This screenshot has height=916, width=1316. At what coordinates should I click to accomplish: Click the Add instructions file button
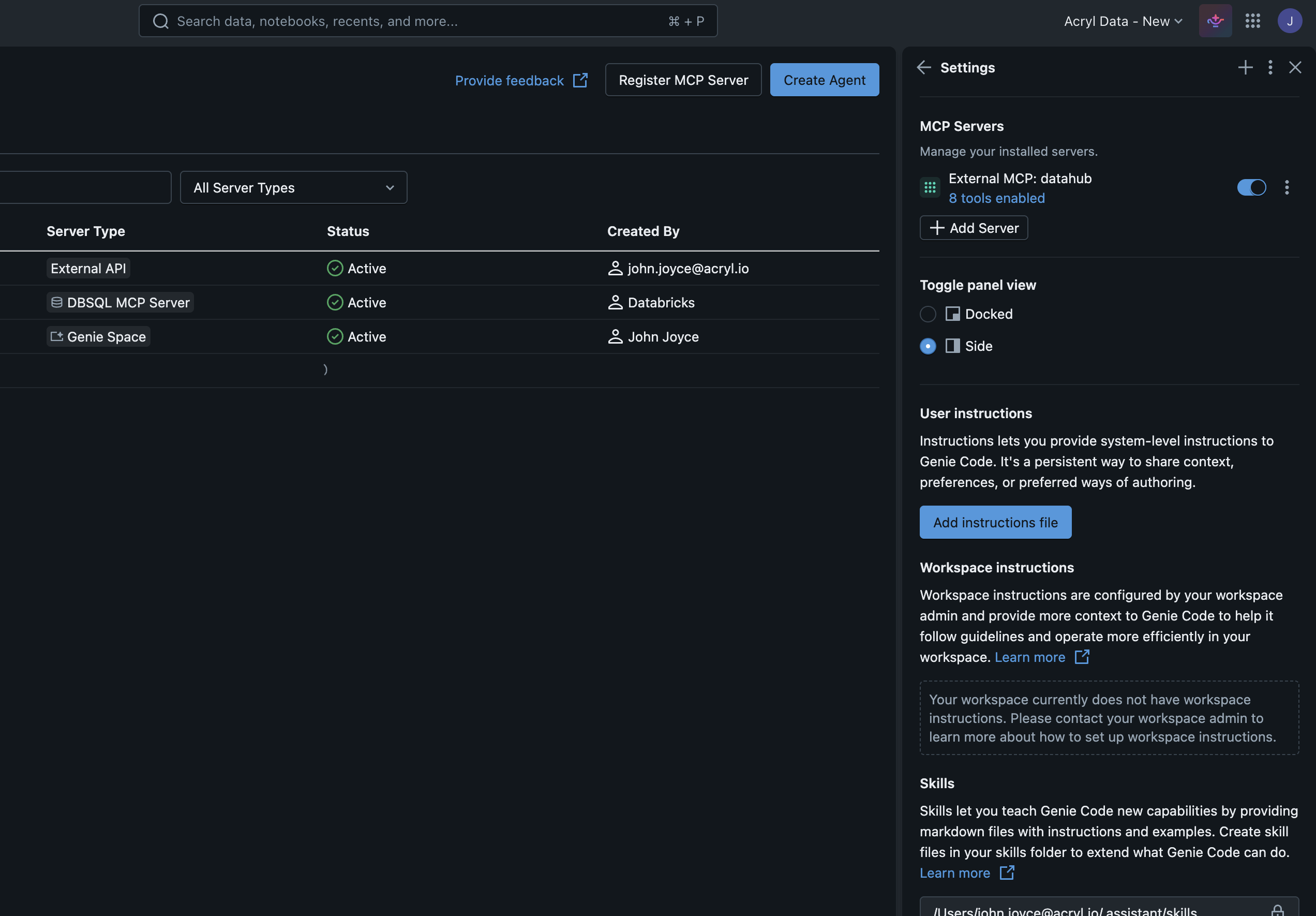995,522
